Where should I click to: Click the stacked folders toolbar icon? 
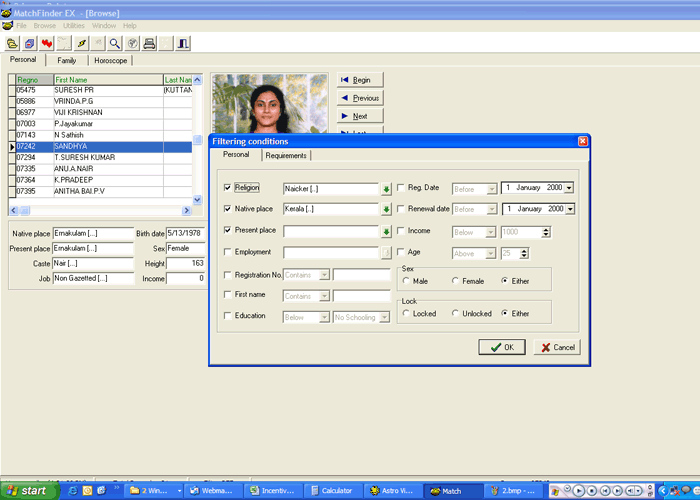12,43
